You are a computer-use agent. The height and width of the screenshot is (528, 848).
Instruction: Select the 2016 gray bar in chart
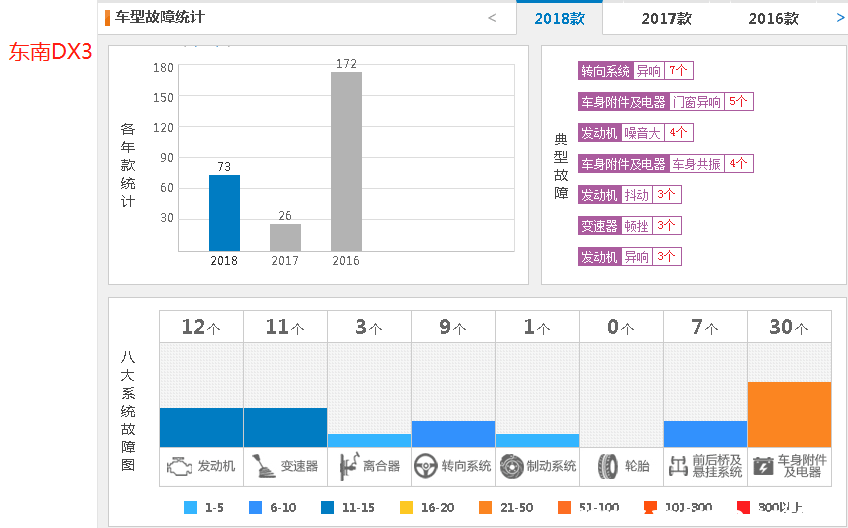tap(347, 162)
